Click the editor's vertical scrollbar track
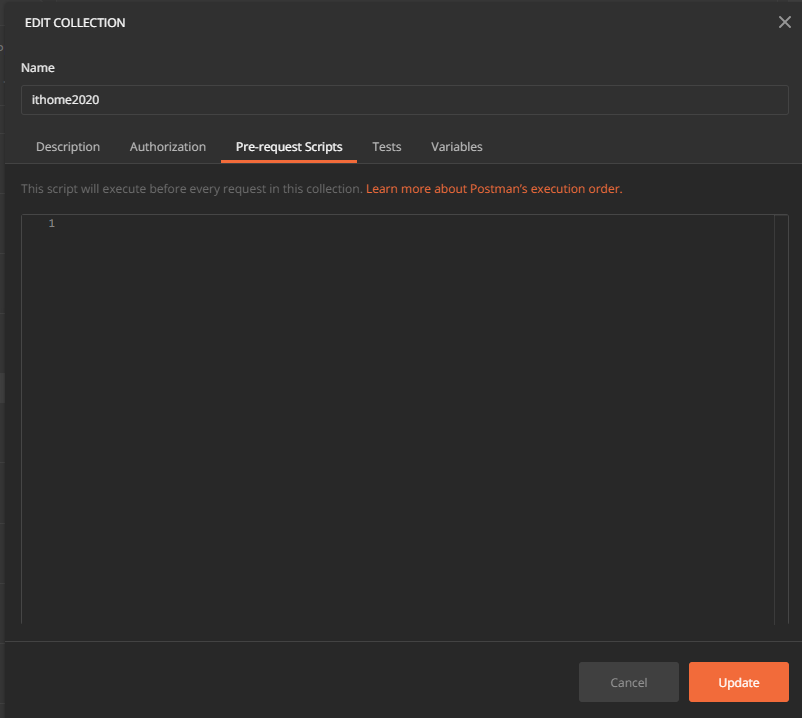This screenshot has height=718, width=802. (781, 419)
